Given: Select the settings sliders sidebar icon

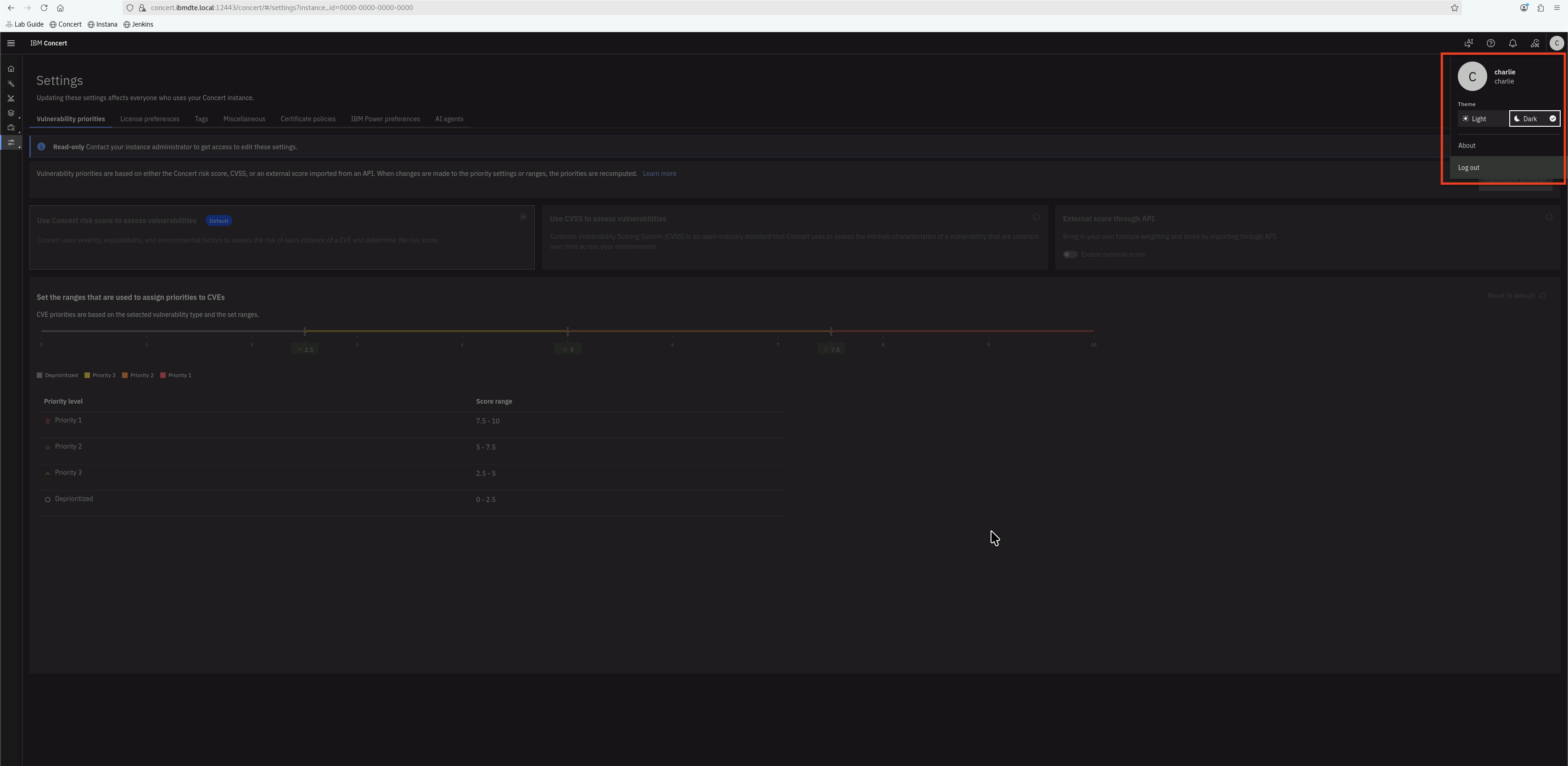Looking at the screenshot, I should tap(11, 142).
